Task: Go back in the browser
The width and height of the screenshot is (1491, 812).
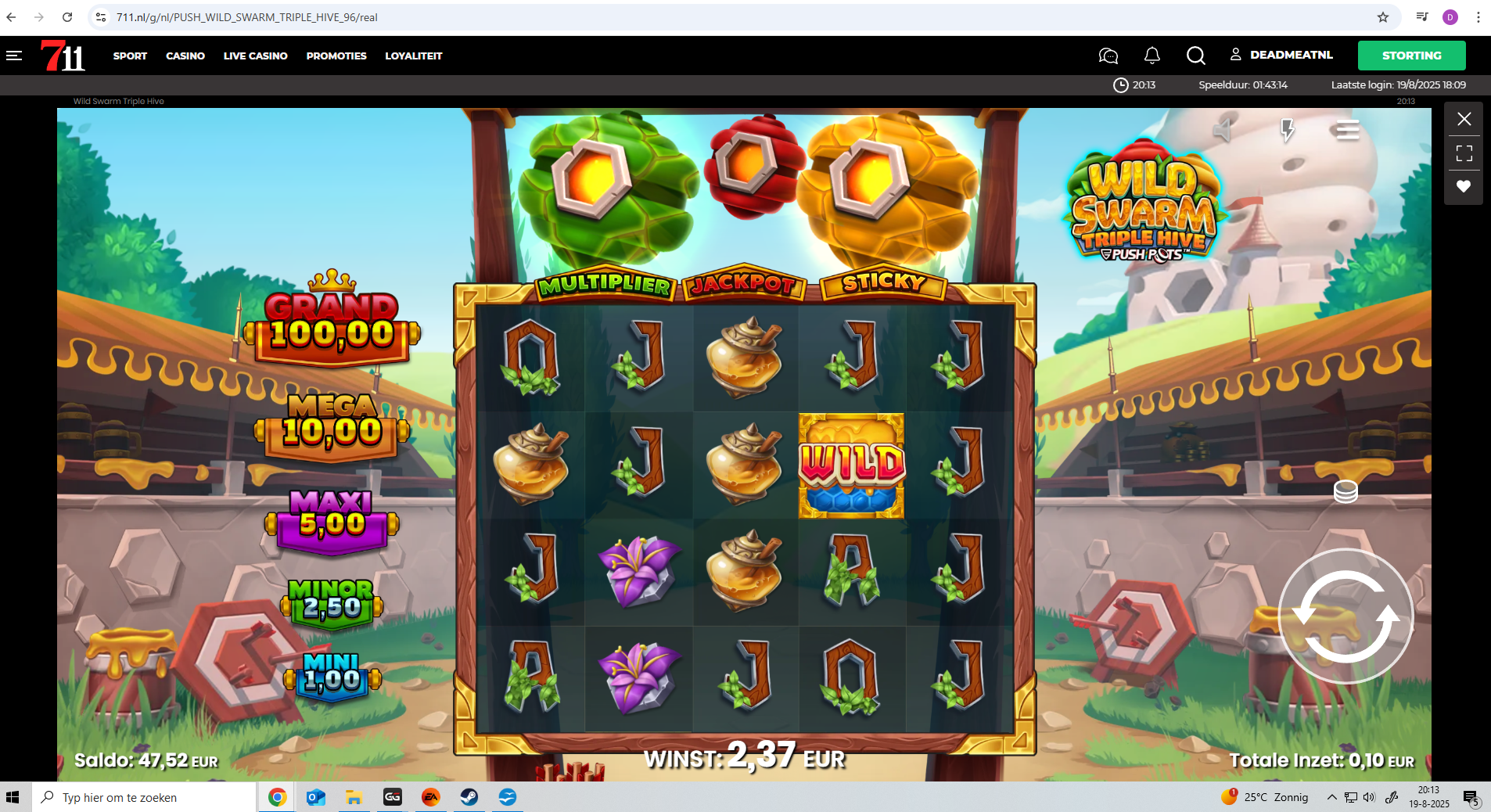Action: pyautogui.click(x=12, y=17)
